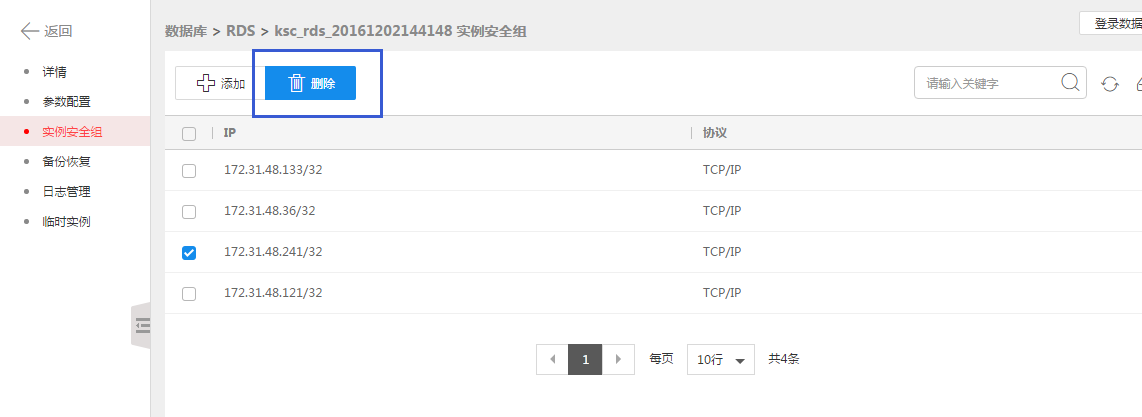Click the 删除 delete button

(310, 84)
